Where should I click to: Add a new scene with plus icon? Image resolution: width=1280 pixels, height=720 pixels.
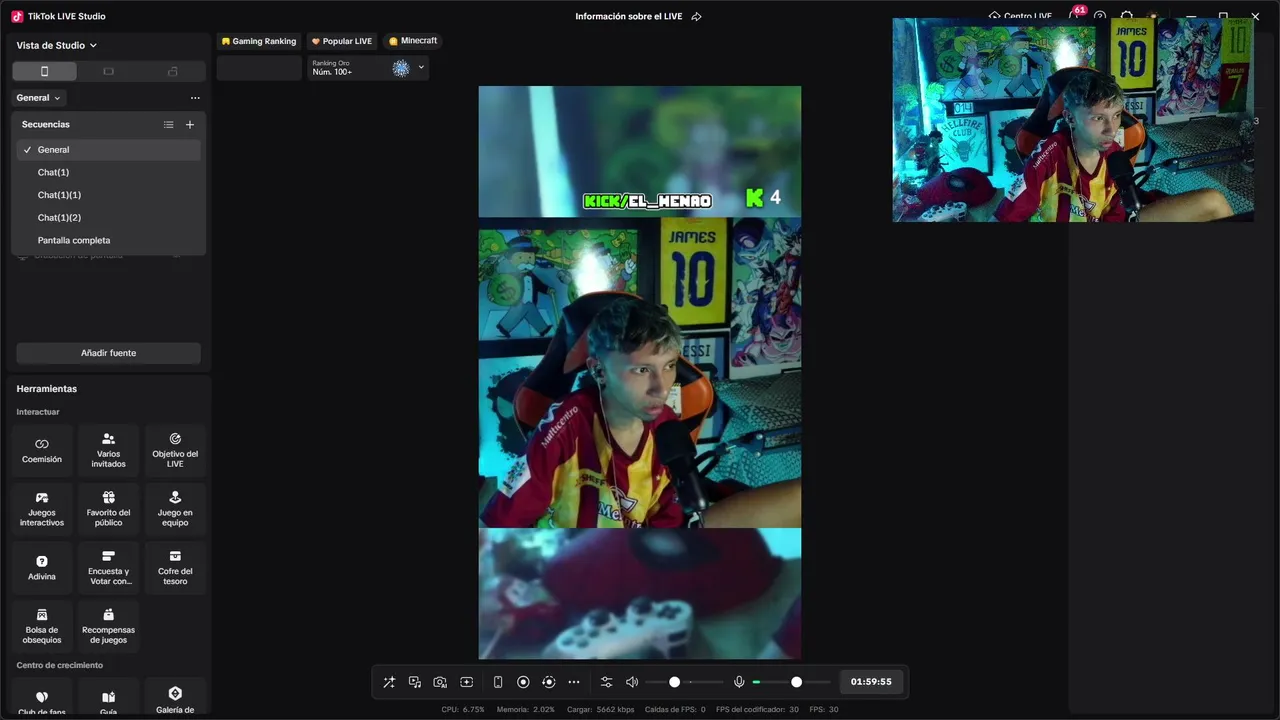click(190, 125)
